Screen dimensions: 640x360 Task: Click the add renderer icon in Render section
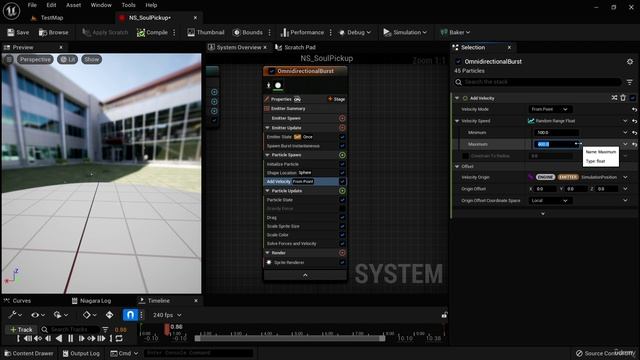(x=342, y=253)
